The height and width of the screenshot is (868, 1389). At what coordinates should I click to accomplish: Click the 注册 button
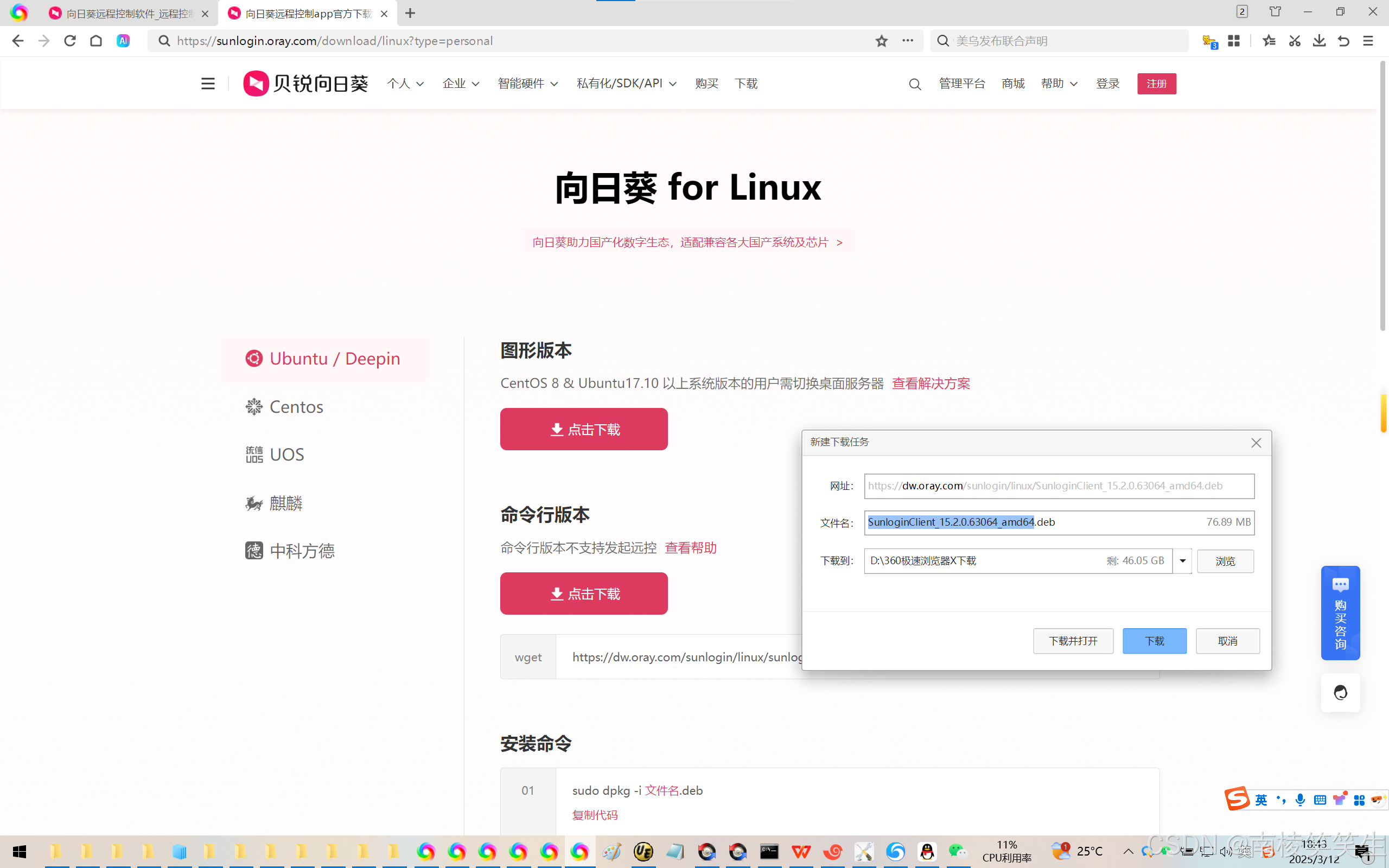[x=1157, y=84]
